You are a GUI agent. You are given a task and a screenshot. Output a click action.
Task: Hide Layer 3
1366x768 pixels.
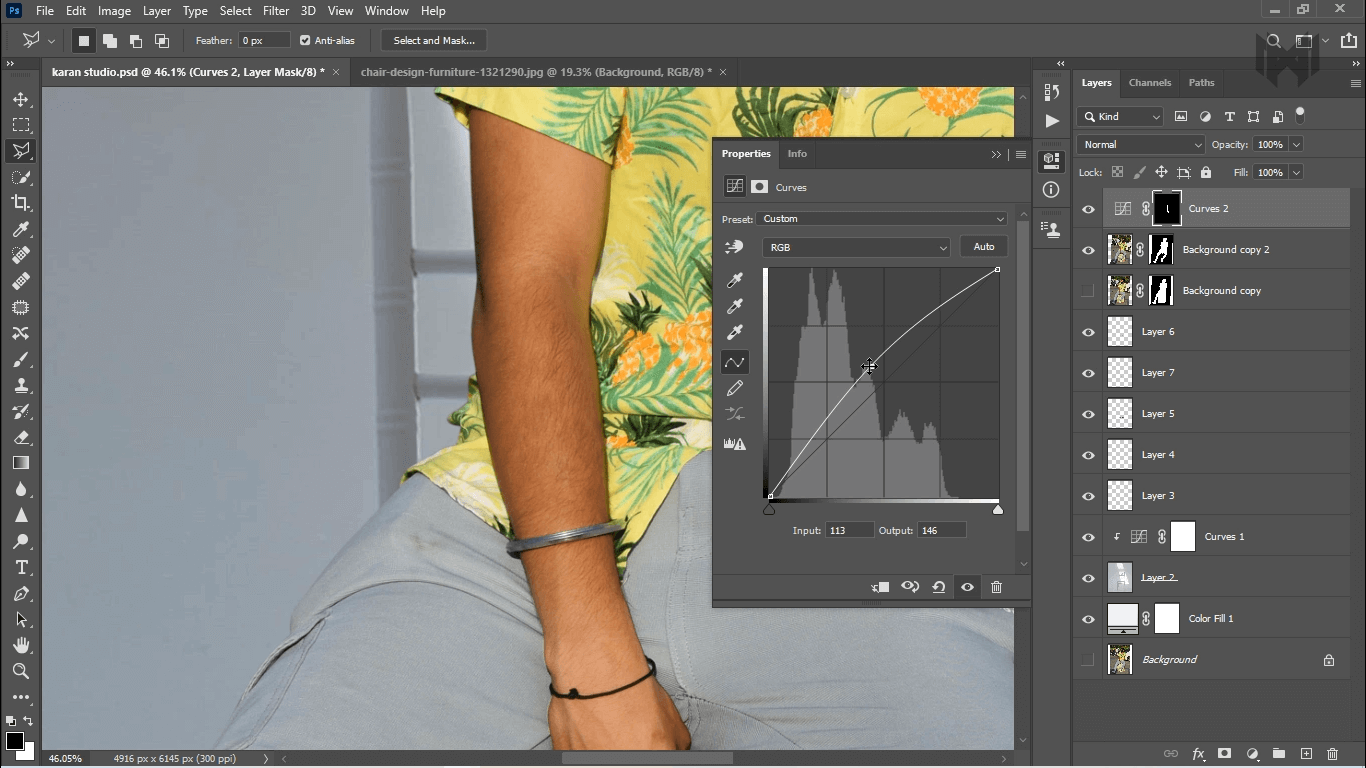(x=1089, y=496)
